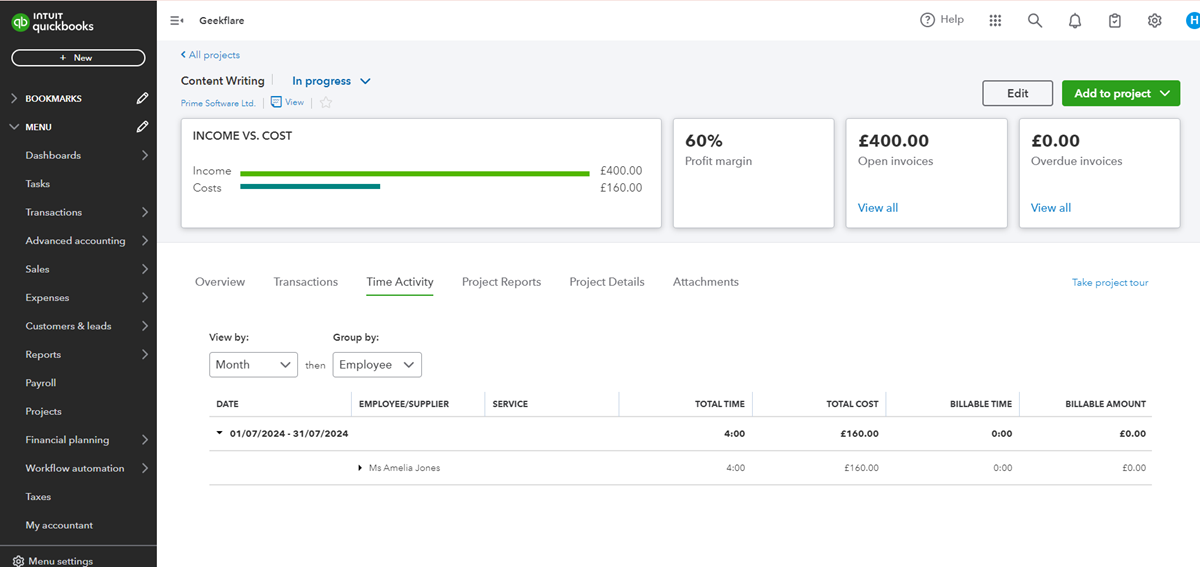
Task: Click the 60% Profit margin card
Action: click(753, 173)
